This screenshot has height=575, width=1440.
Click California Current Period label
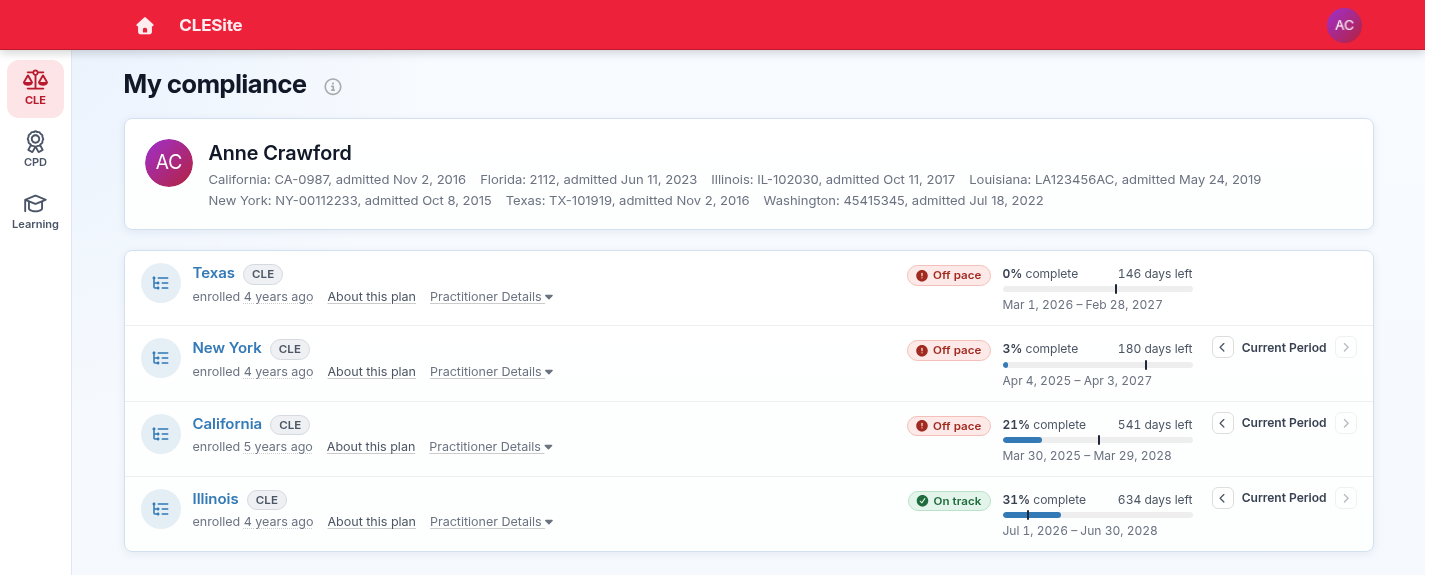pos(1284,423)
